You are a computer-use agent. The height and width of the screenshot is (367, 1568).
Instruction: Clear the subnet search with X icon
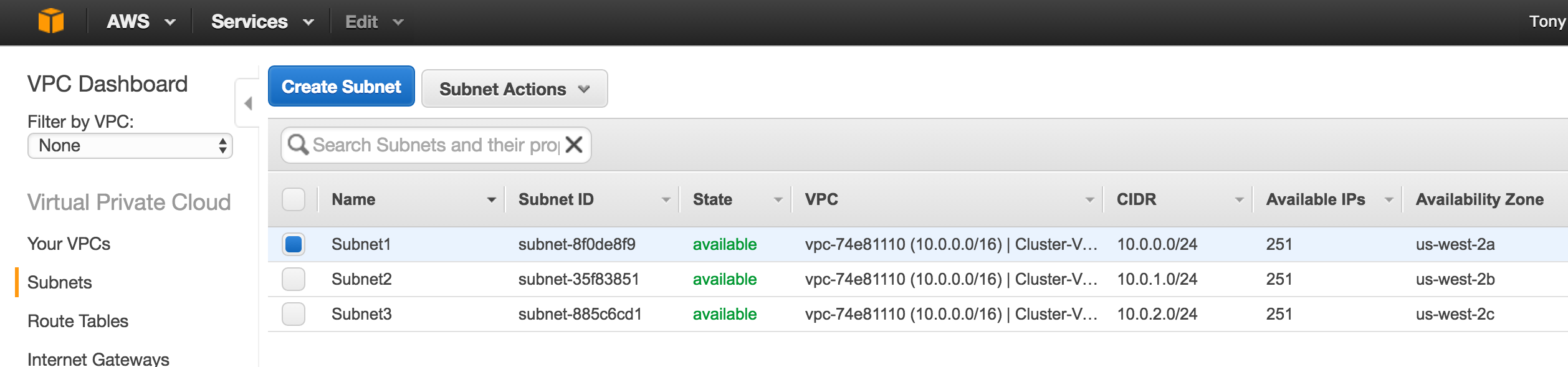coord(574,145)
